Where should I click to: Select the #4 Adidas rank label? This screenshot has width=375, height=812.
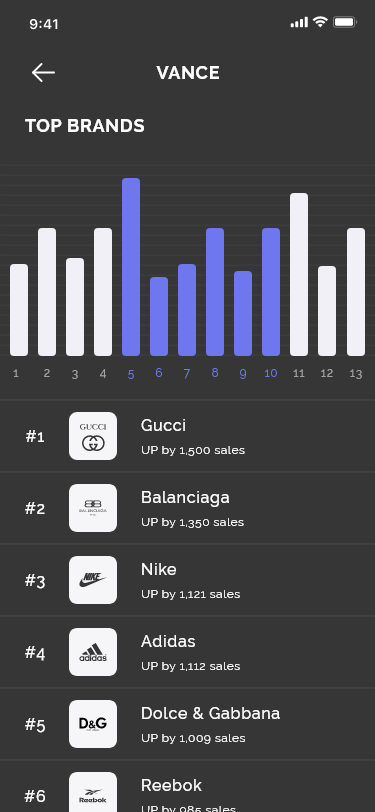[35, 654]
